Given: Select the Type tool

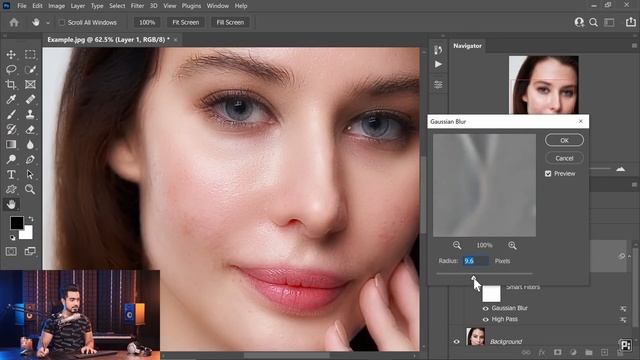Looking at the screenshot, I should [11, 174].
